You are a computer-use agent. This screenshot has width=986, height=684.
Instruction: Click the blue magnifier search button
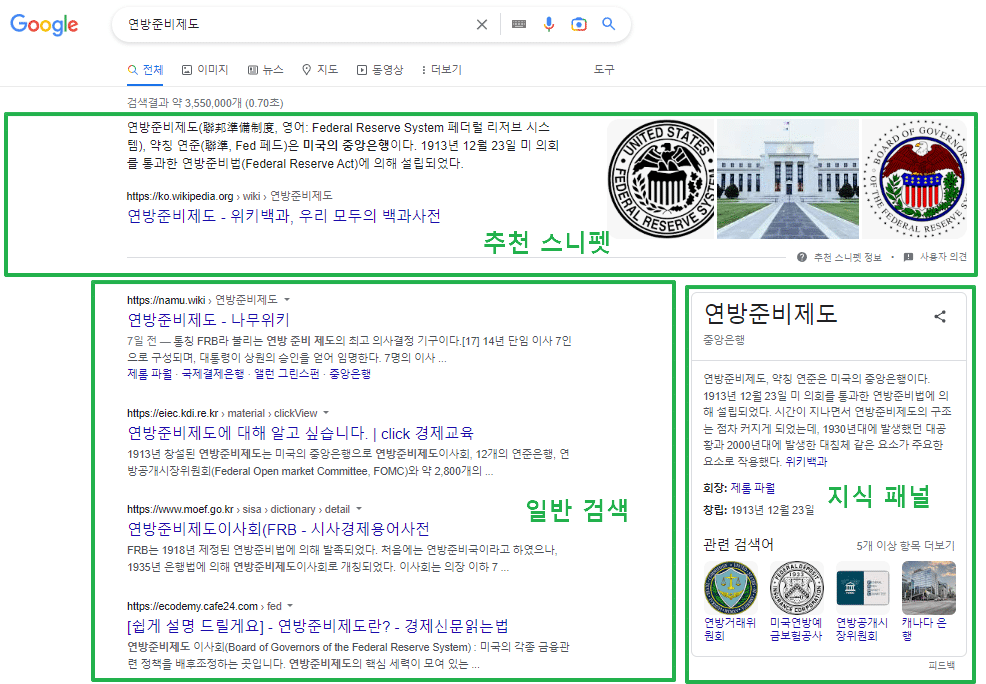click(608, 24)
